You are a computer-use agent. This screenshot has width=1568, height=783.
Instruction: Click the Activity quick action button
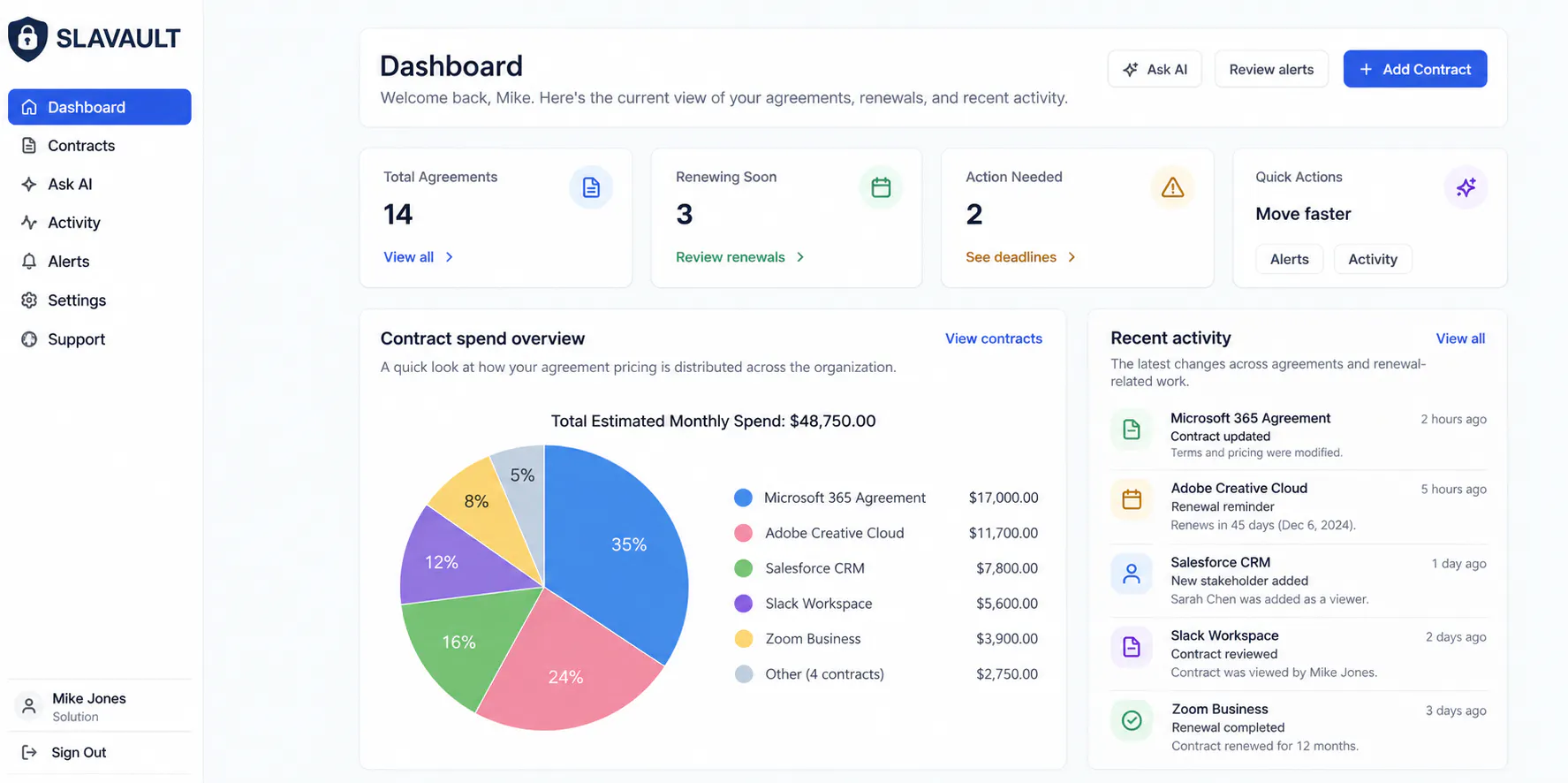tap(1373, 259)
